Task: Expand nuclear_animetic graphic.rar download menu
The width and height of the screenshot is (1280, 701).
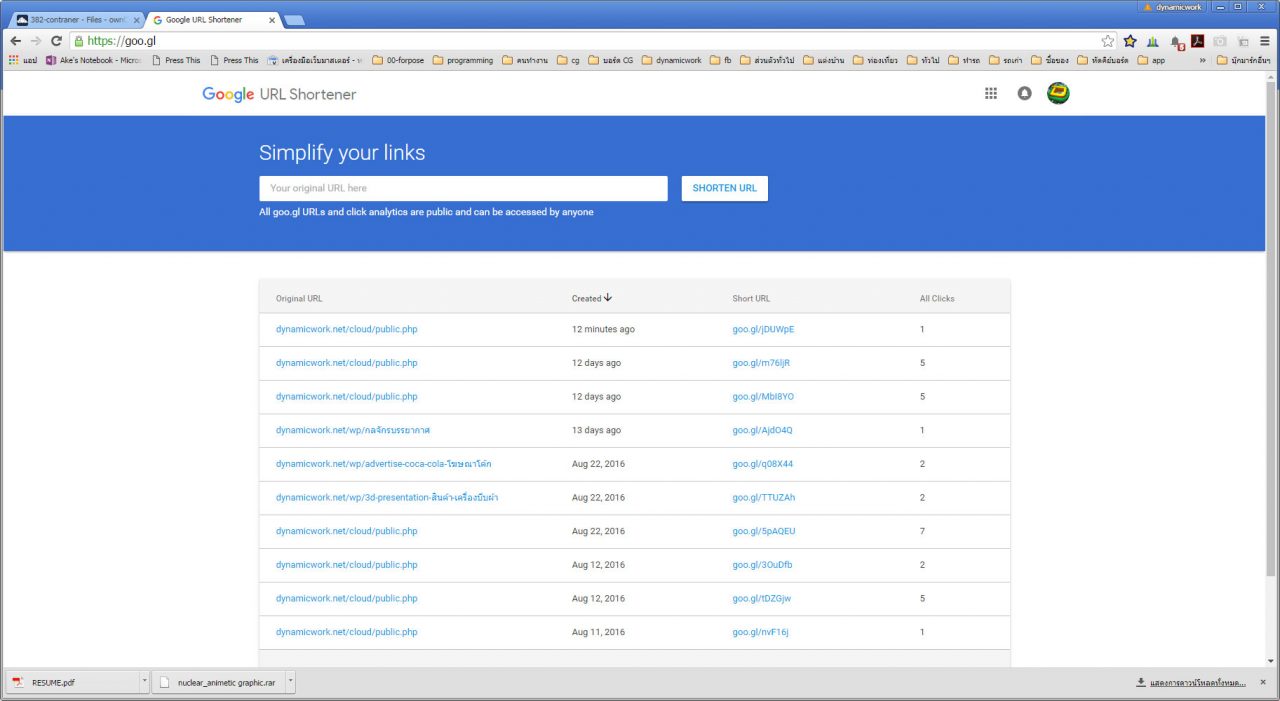Action: click(290, 682)
